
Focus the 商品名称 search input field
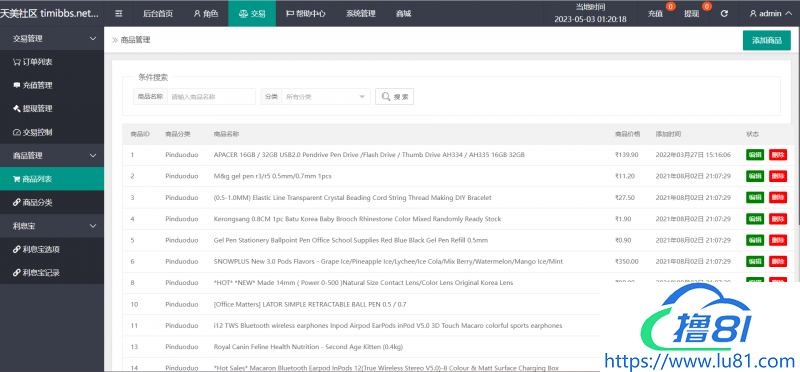tap(211, 96)
